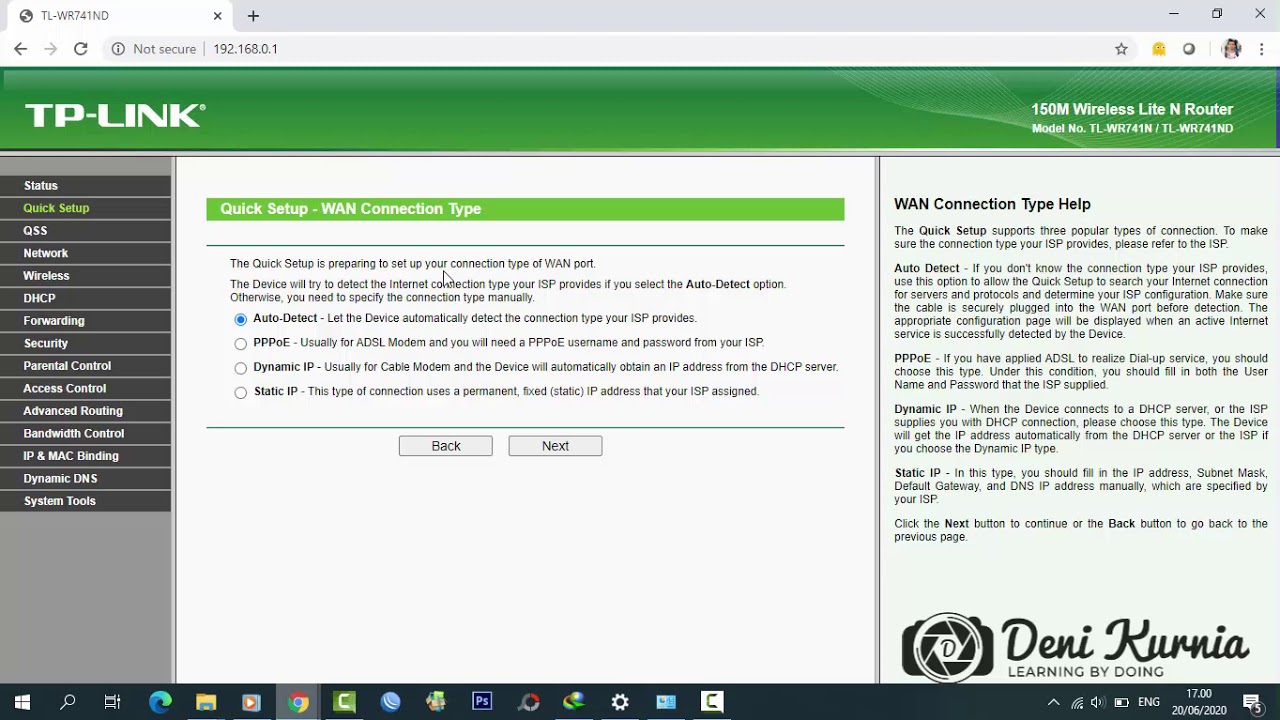Open the System Tools menu item

[x=86, y=501]
